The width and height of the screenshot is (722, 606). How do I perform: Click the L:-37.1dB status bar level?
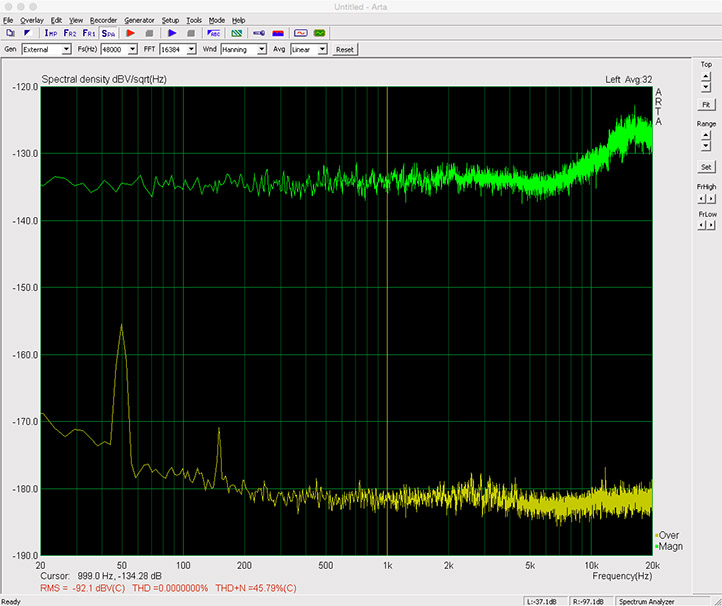pos(545,601)
